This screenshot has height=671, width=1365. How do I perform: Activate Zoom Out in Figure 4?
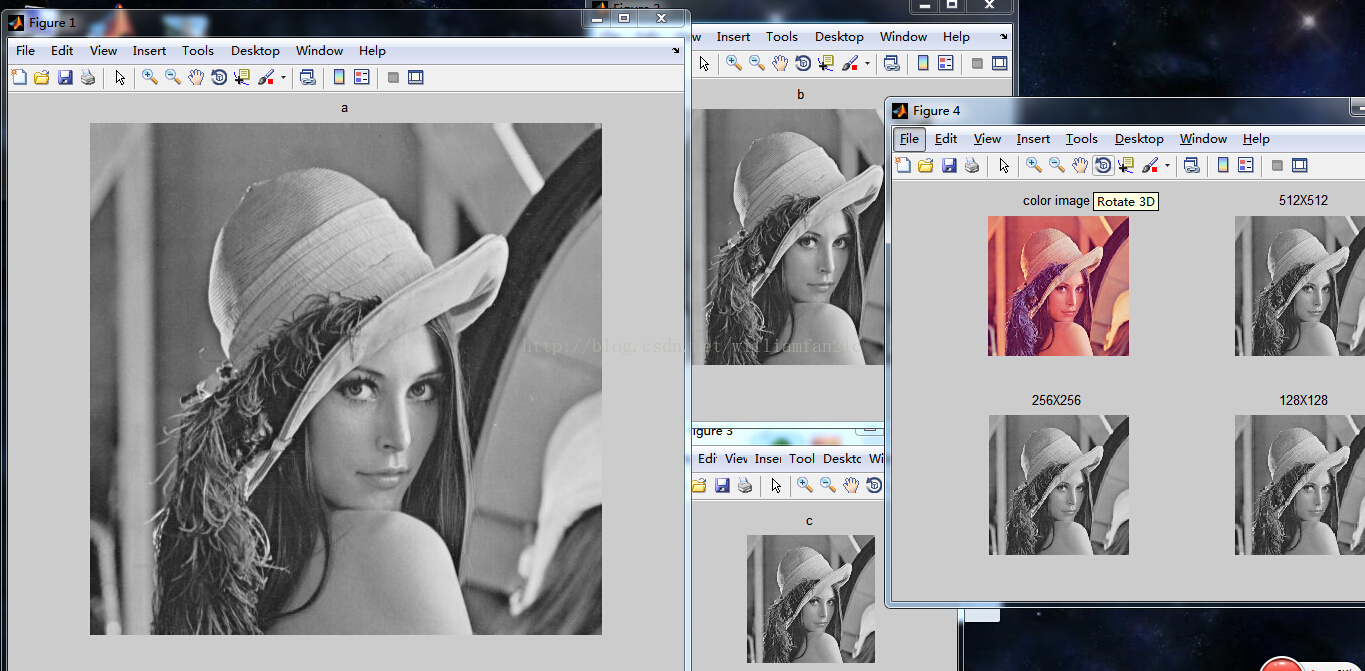pyautogui.click(x=1057, y=165)
